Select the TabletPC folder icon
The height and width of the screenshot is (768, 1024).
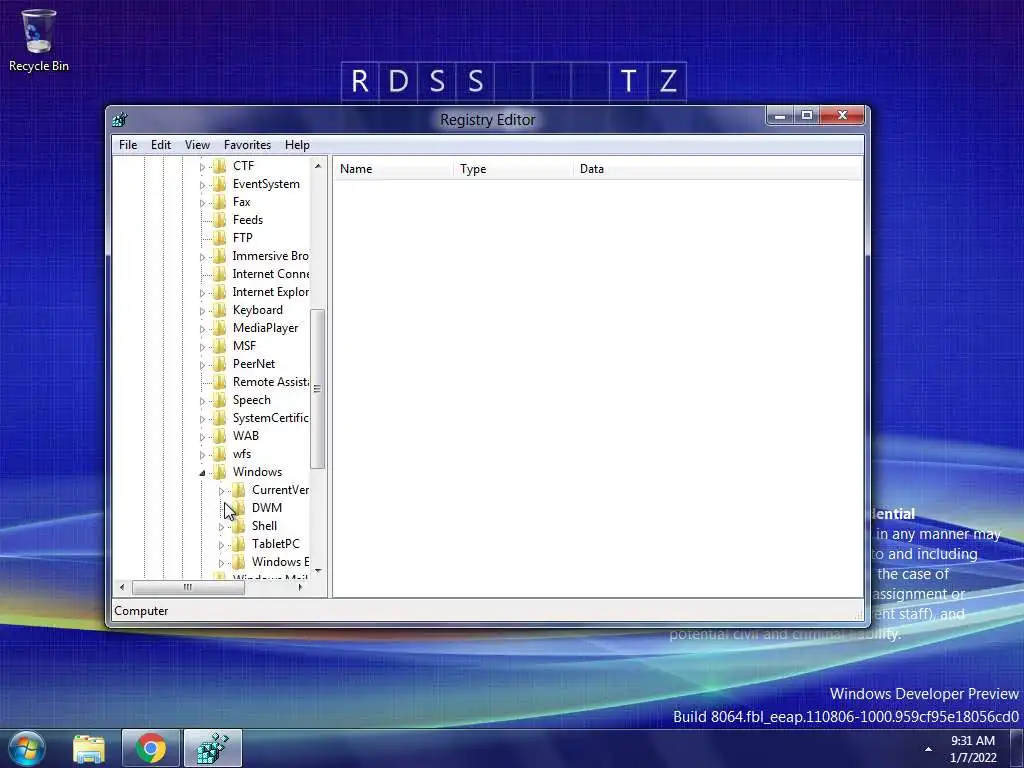239,544
